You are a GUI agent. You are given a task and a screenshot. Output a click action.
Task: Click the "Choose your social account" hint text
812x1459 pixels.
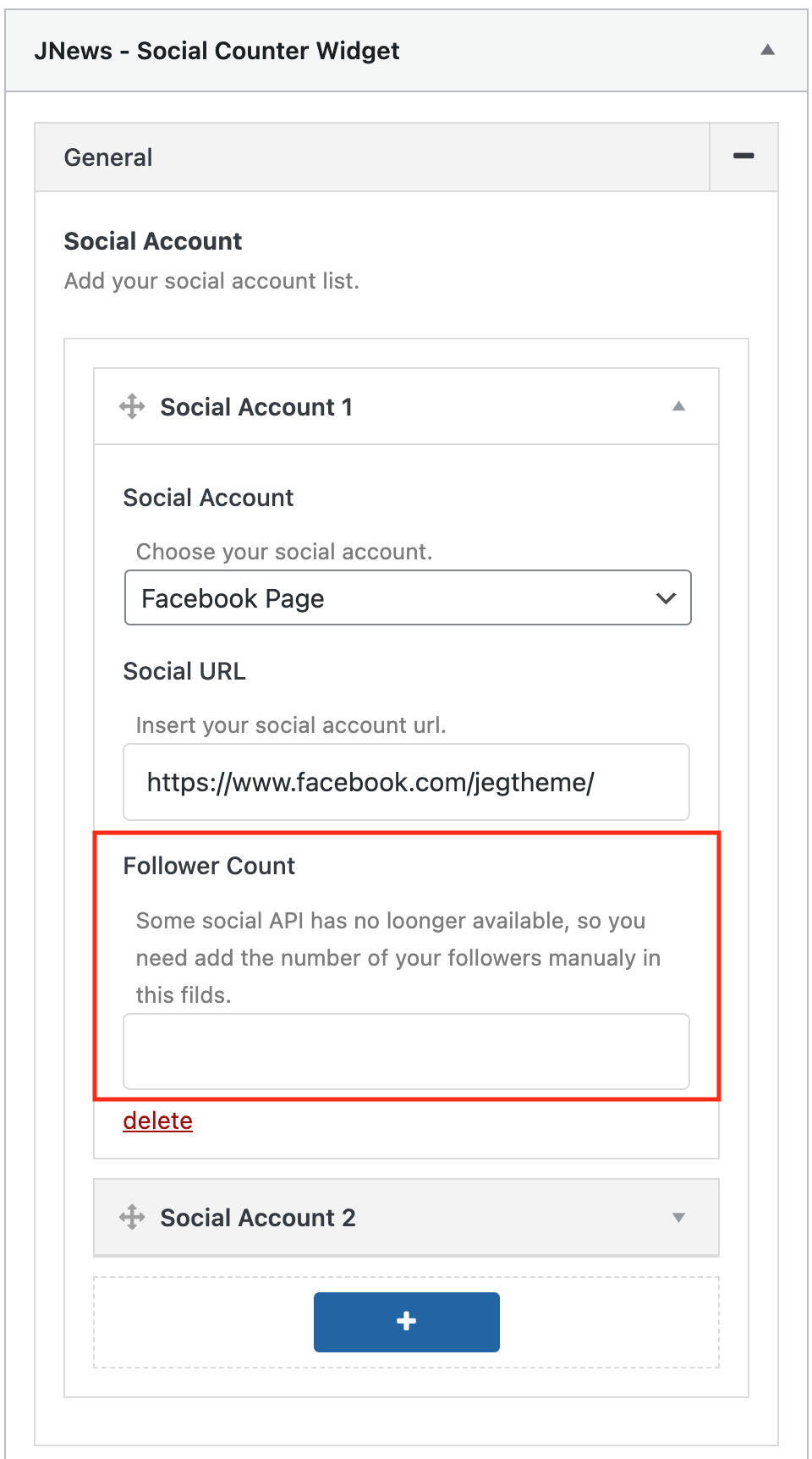(284, 552)
